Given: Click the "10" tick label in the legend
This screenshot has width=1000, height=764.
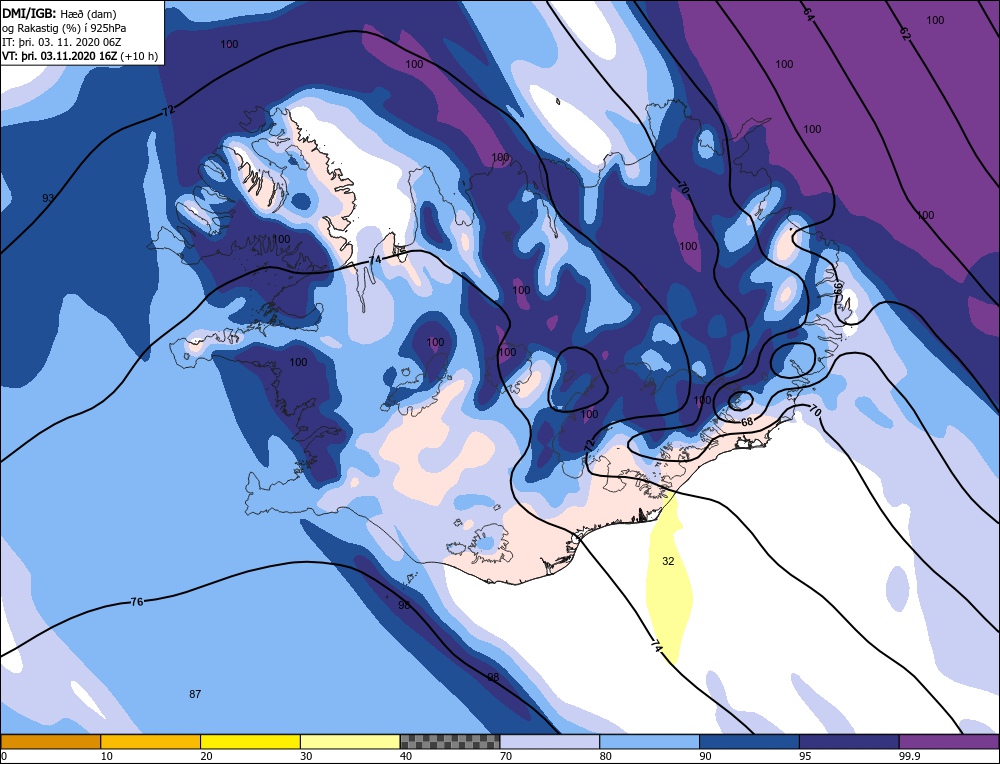Looking at the screenshot, I should 107,756.
